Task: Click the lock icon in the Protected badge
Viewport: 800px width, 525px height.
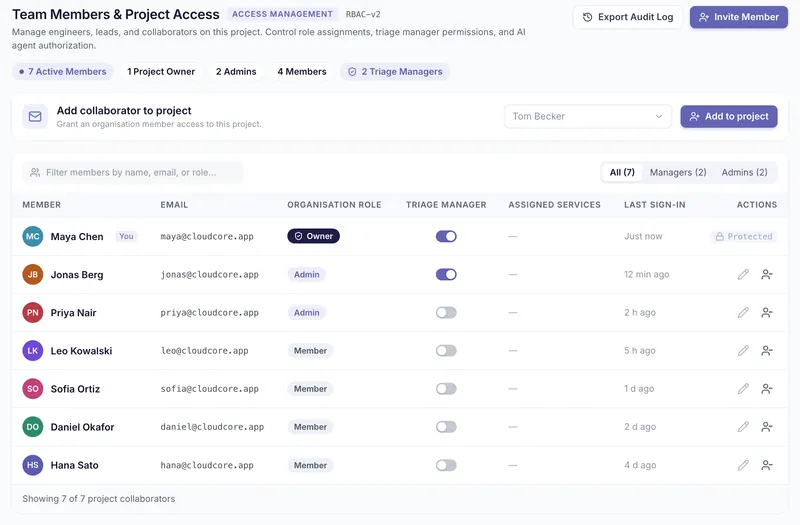Action: tap(719, 236)
